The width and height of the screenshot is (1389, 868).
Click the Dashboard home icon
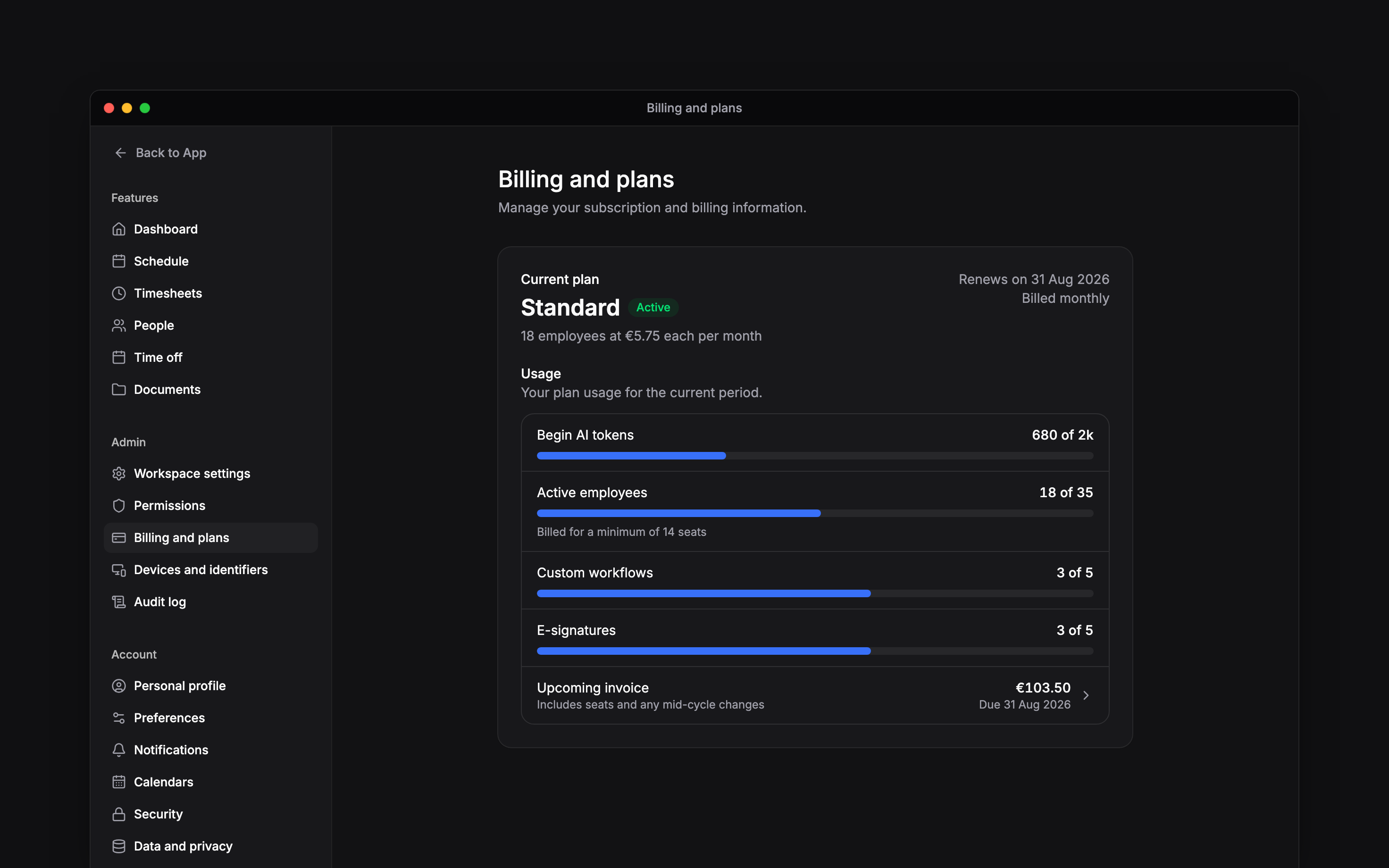pyautogui.click(x=119, y=229)
